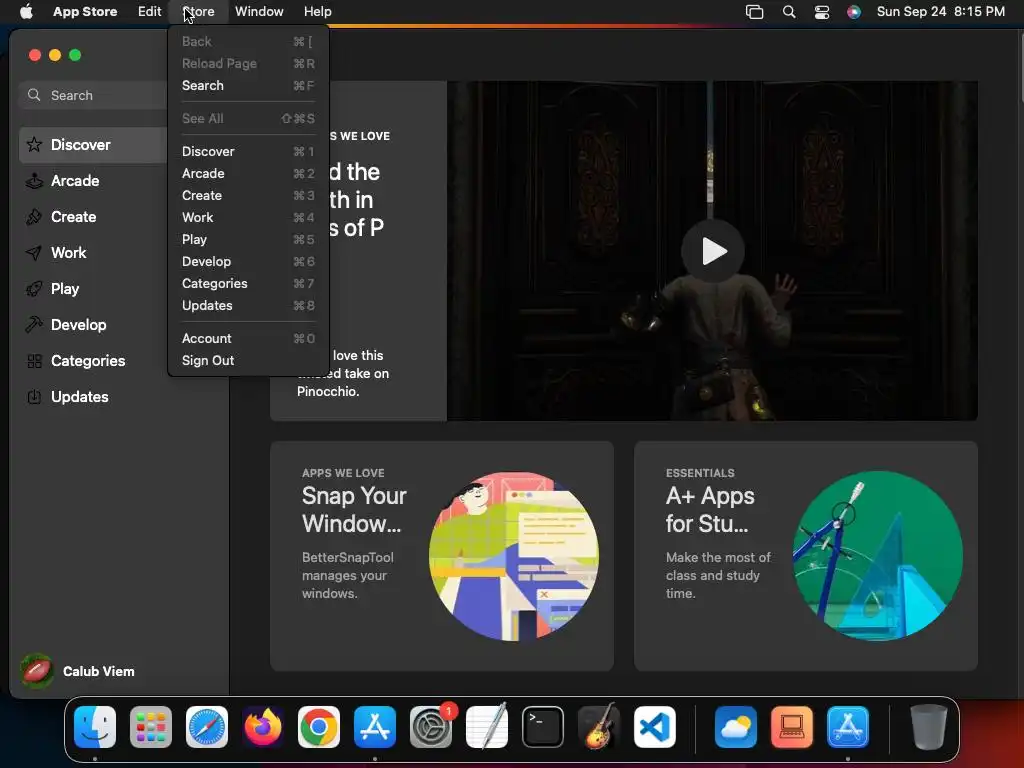
Task: Open TextEdit from the Dock
Action: (x=487, y=727)
